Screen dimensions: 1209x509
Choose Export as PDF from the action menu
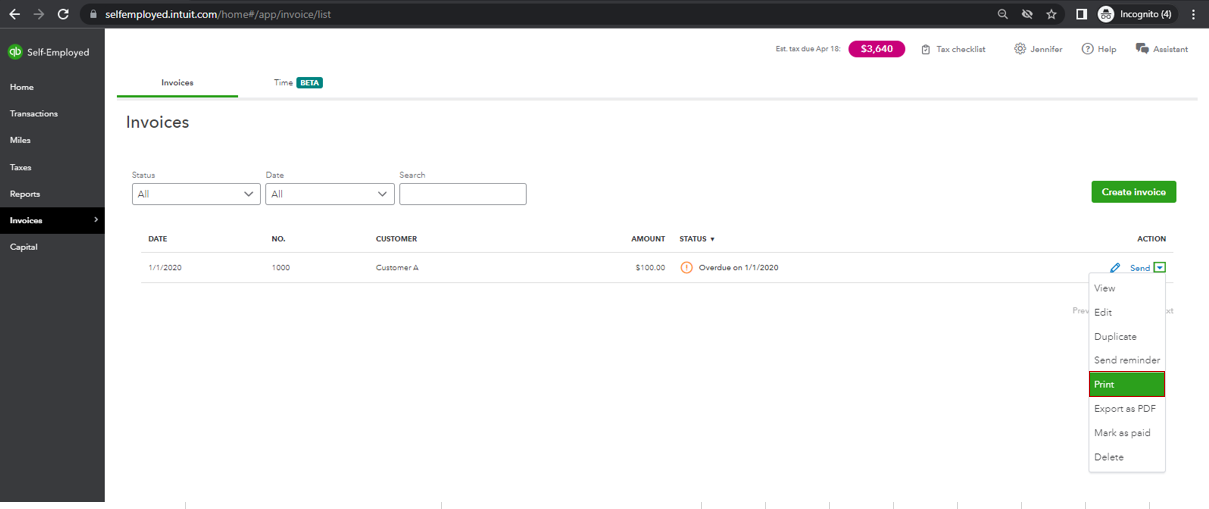pyautogui.click(x=1127, y=409)
